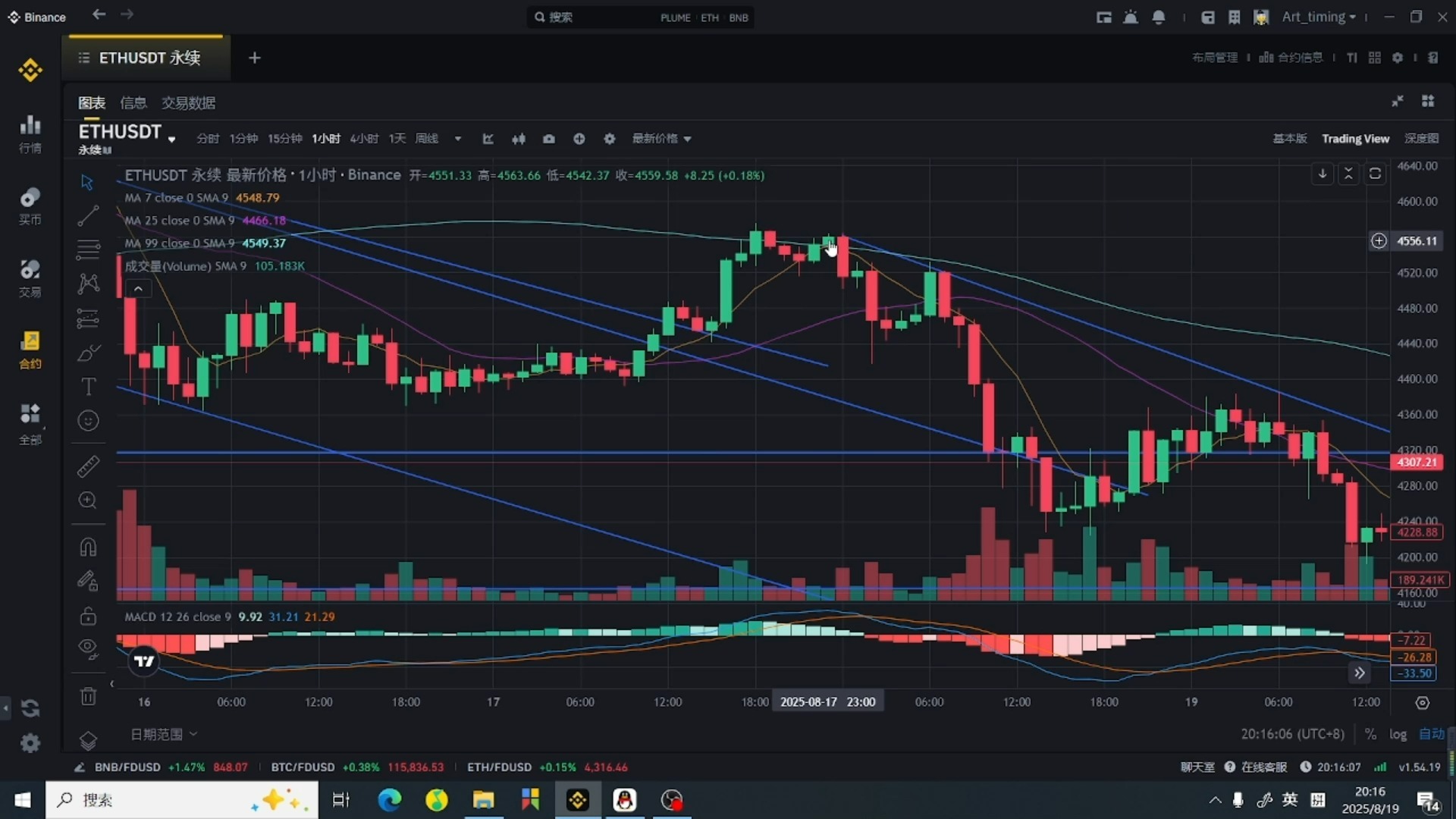Open 交易 trade in left sidebar

(x=30, y=278)
